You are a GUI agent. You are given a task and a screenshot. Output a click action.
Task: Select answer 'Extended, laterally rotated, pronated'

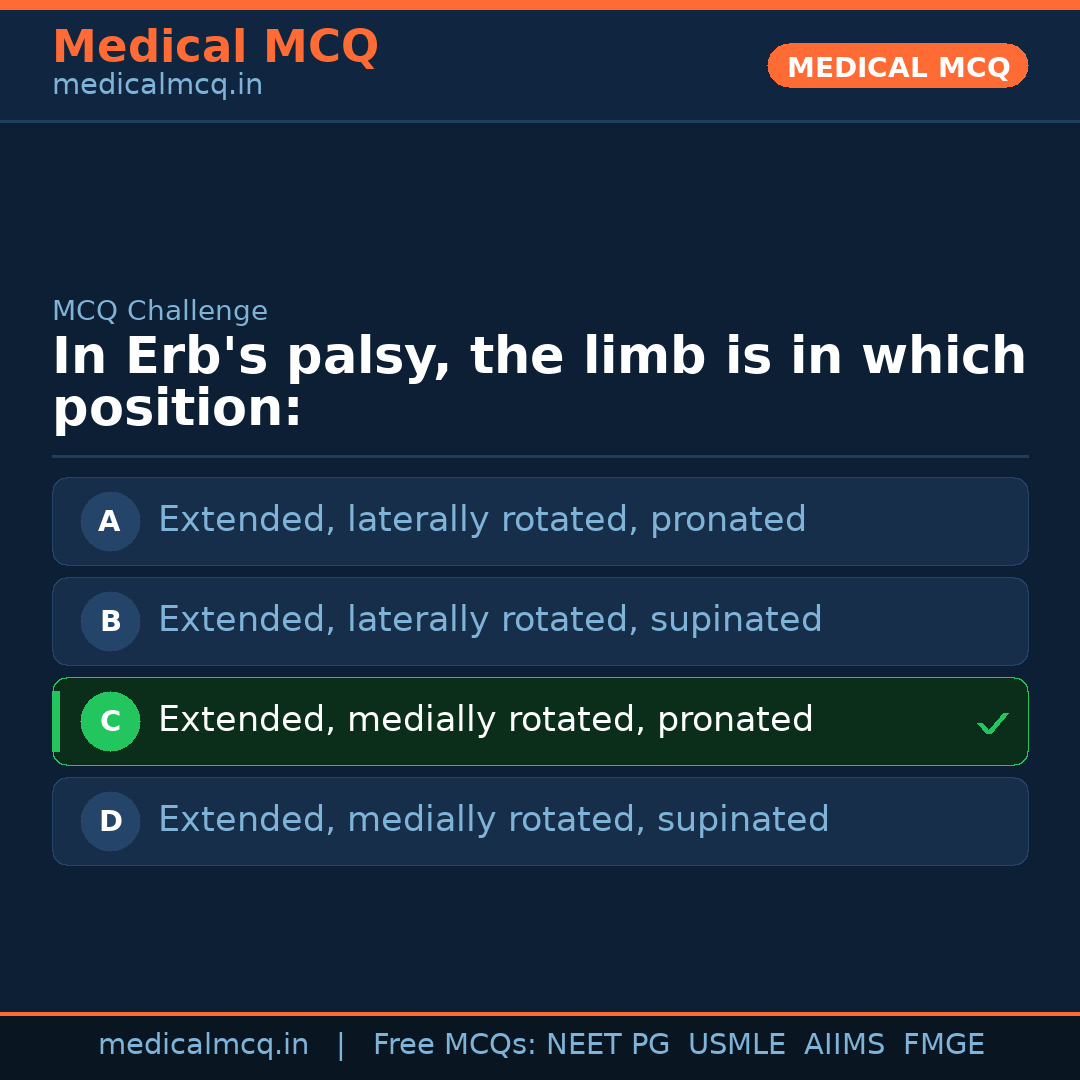[x=482, y=520]
